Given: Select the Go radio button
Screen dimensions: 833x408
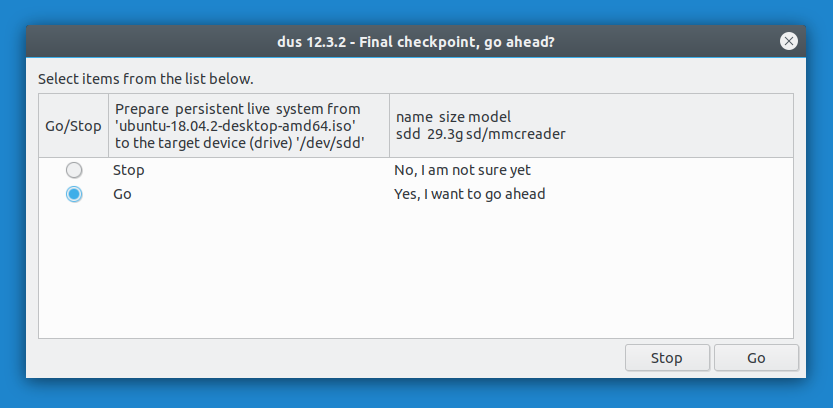Looking at the screenshot, I should click(x=74, y=194).
